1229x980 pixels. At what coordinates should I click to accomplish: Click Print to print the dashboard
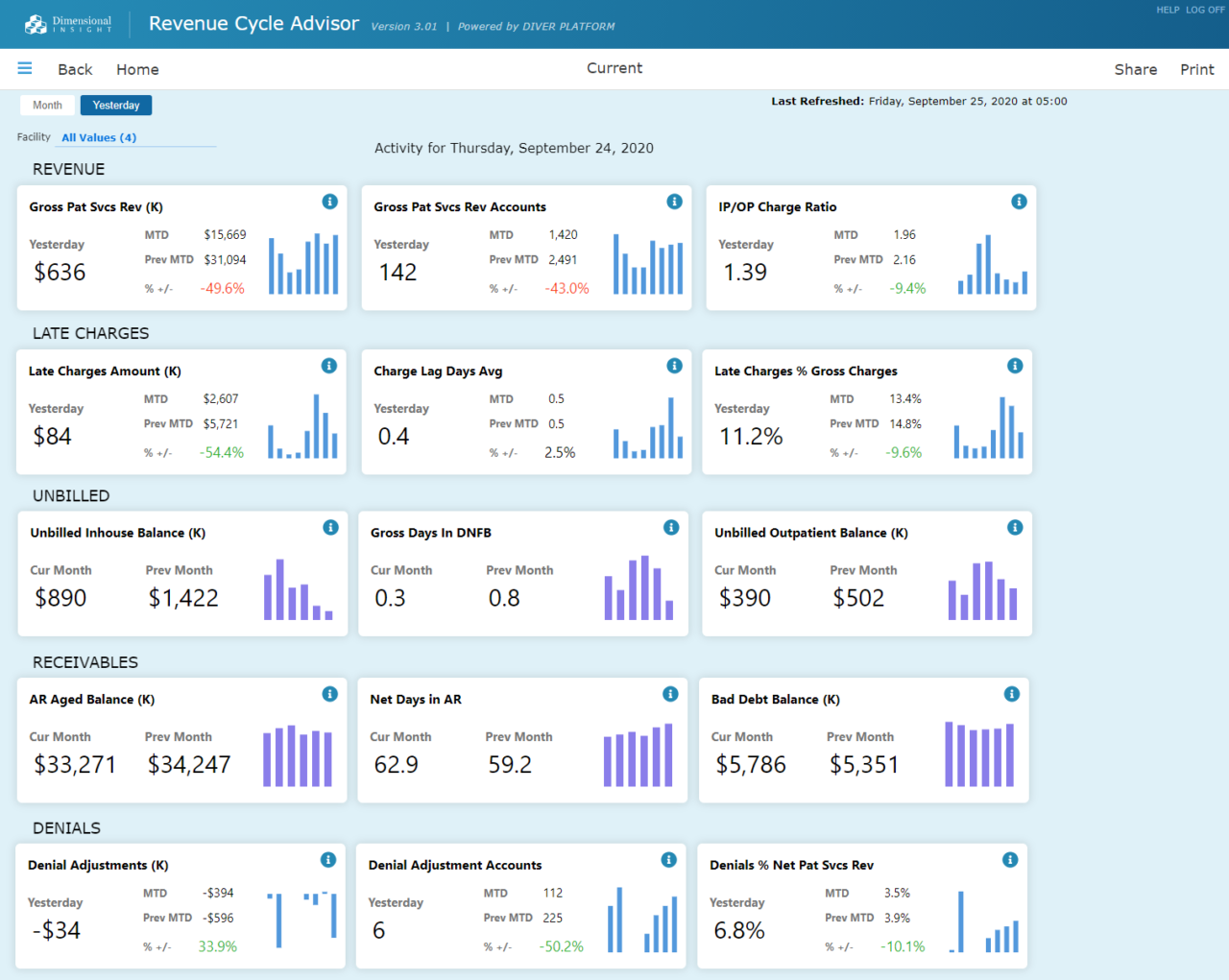pos(1196,69)
